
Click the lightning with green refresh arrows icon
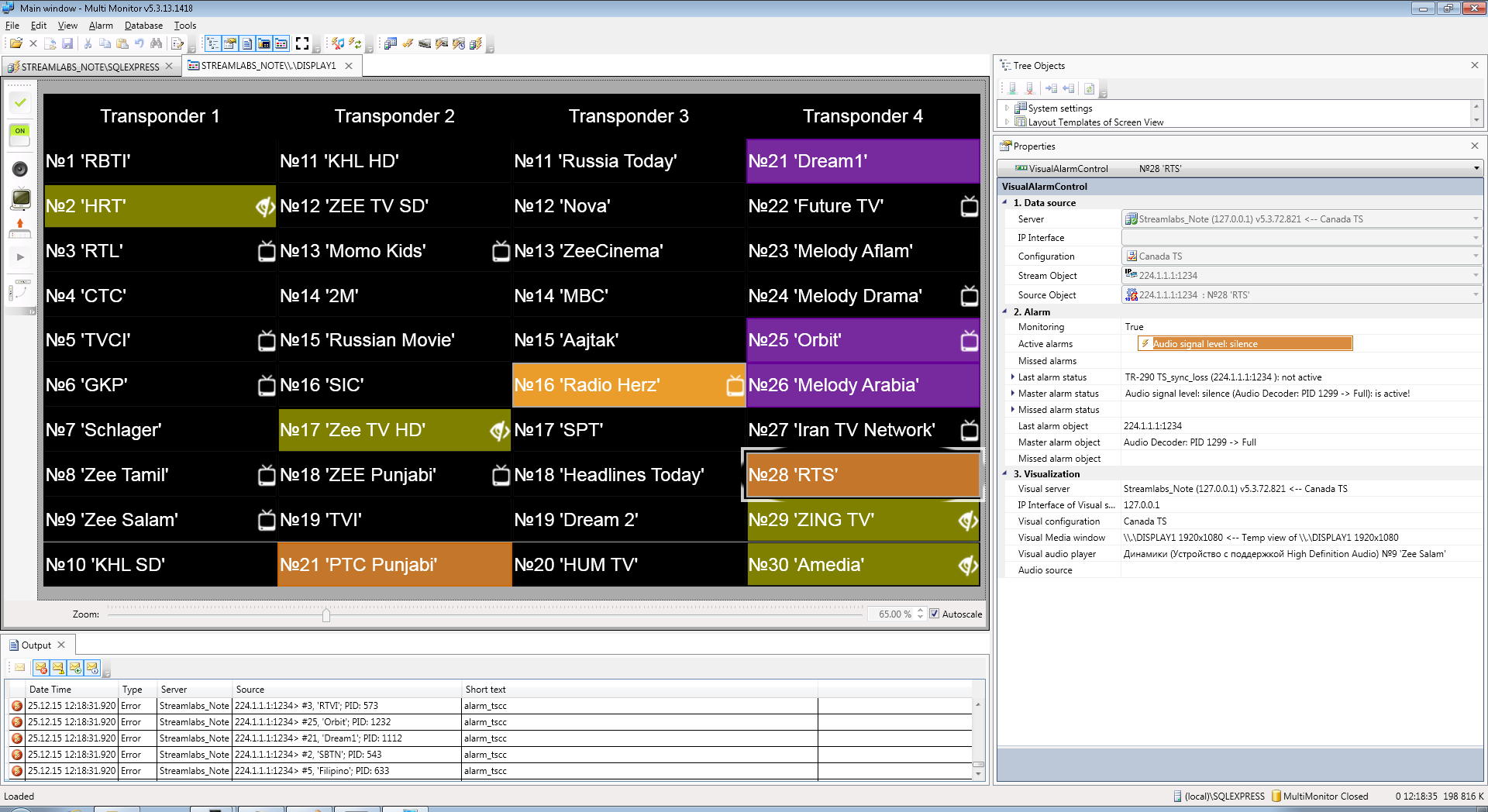click(x=355, y=43)
